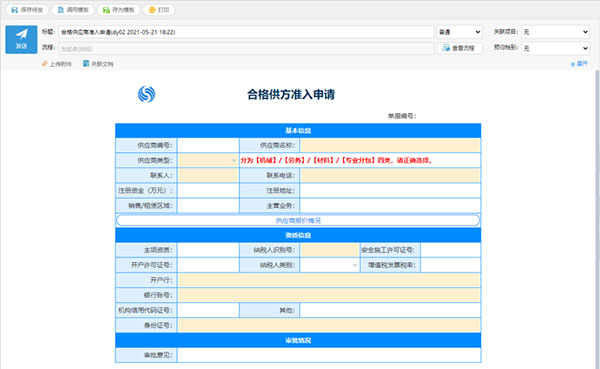Open the 供应商类型 supplier type dropdown
Image resolution: width=600 pixels, height=369 pixels.
tap(208, 160)
